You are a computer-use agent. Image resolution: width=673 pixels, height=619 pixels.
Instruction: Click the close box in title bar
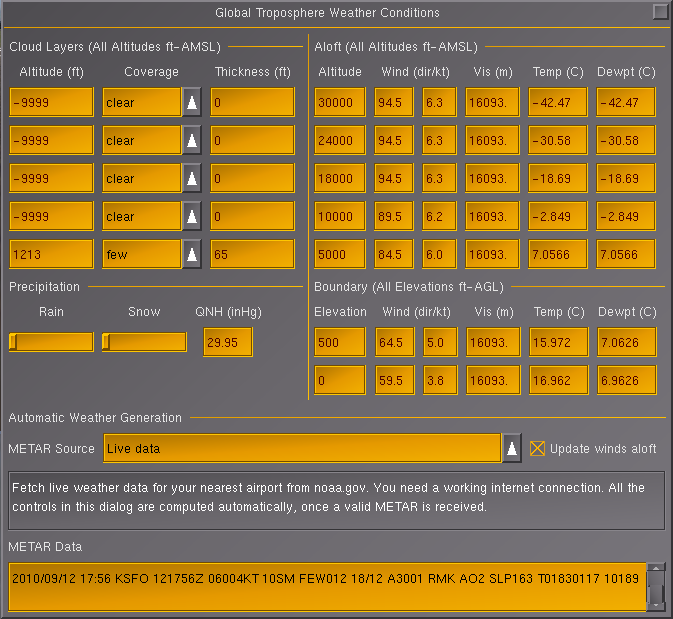point(660,12)
